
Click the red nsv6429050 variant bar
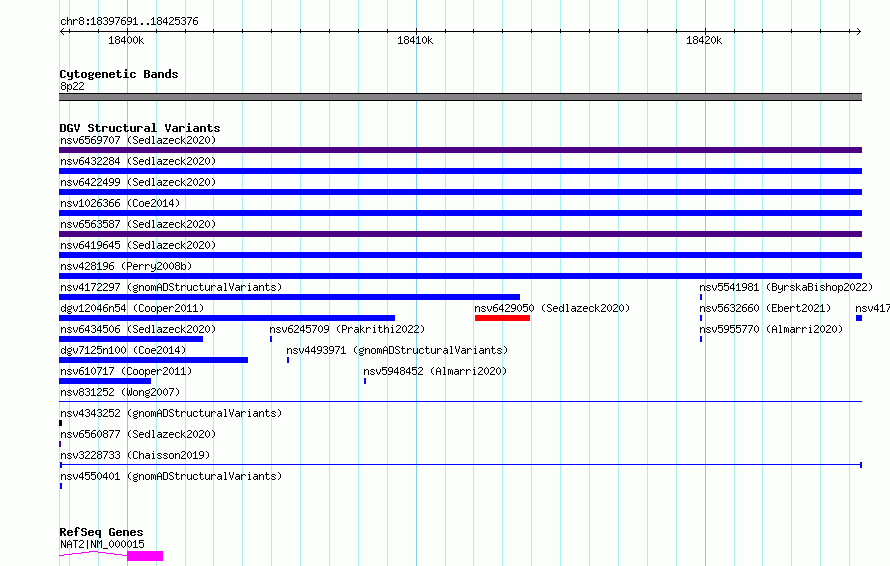pyautogui.click(x=502, y=318)
